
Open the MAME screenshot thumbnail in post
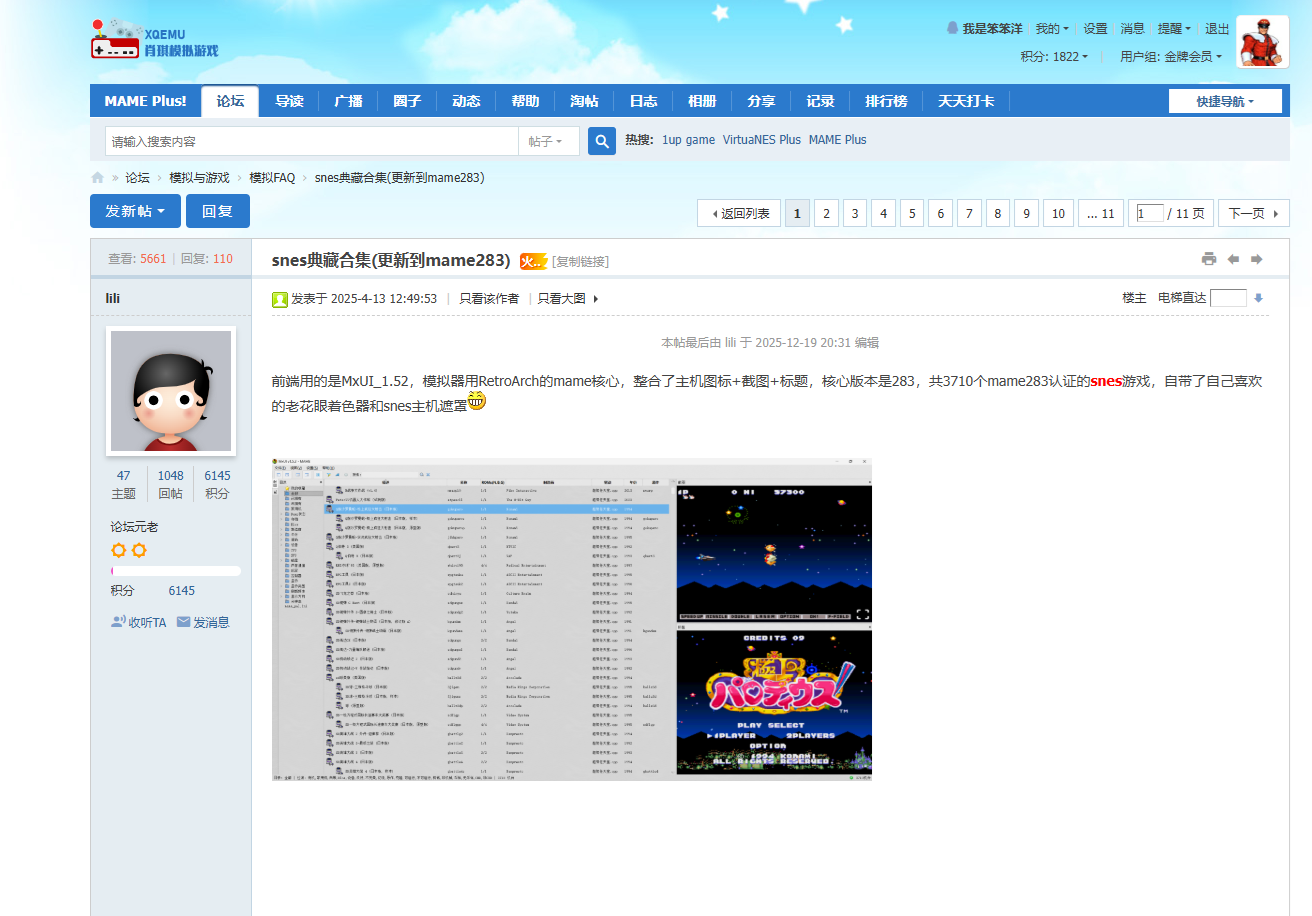click(571, 618)
